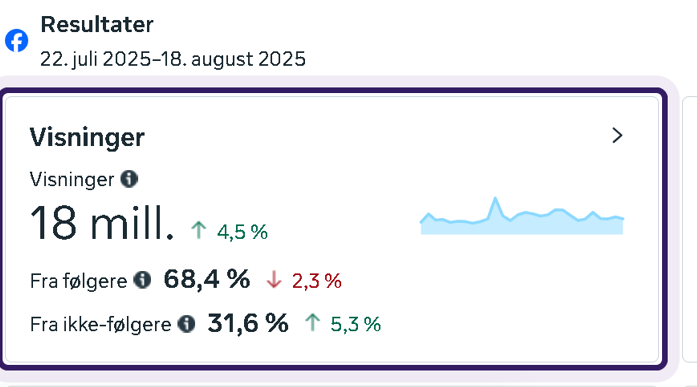This screenshot has height=387, width=697.
Task: Click the blue views sparkline chart
Action: [522, 215]
